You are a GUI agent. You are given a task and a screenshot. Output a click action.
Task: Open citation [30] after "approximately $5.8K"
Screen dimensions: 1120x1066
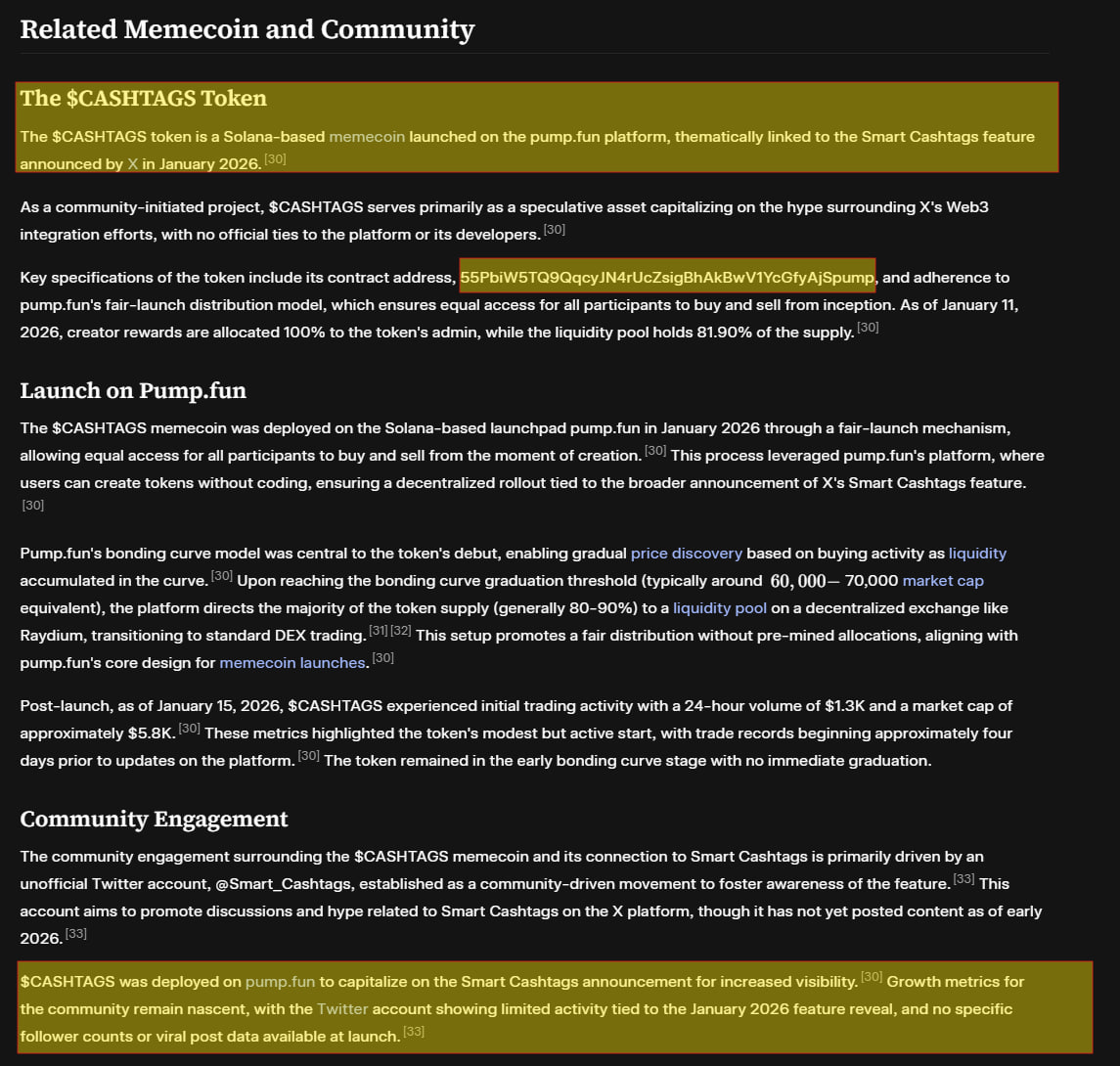coord(190,728)
